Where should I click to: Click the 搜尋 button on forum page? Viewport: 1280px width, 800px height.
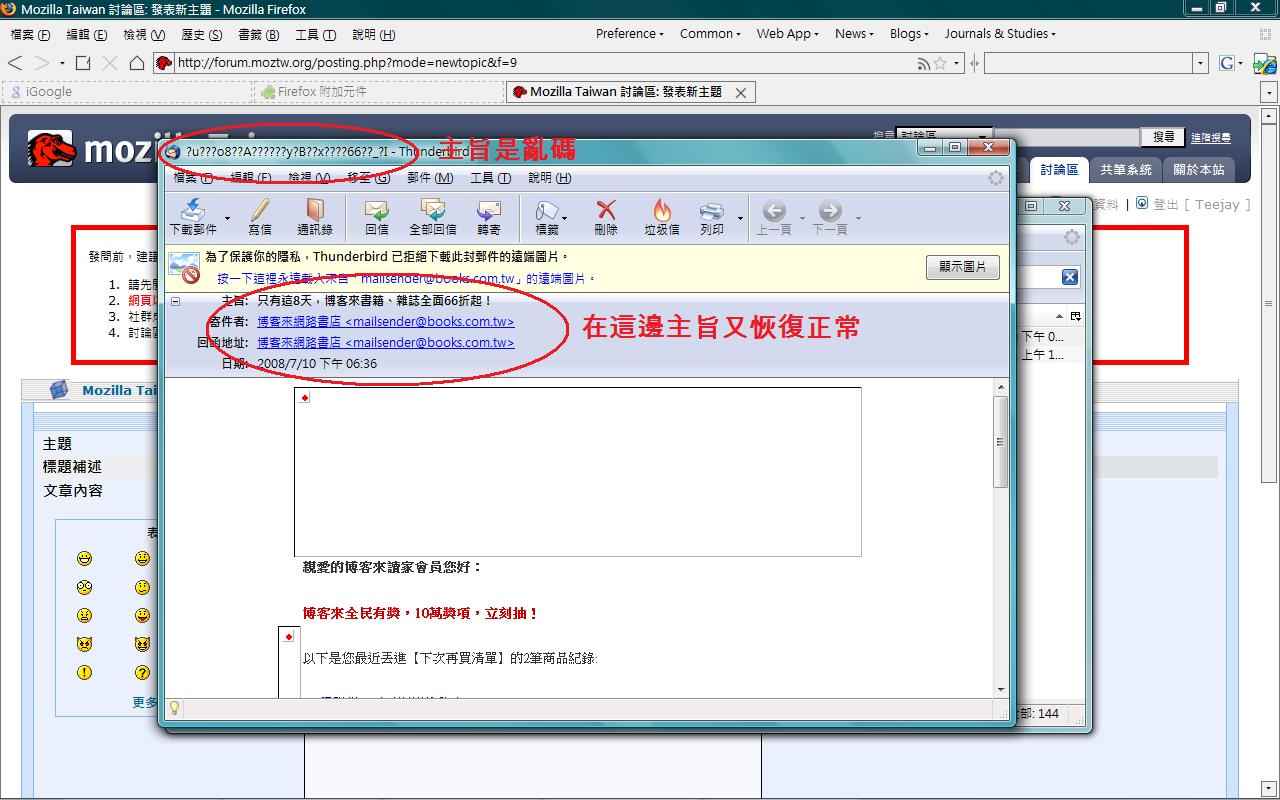pos(1164,137)
